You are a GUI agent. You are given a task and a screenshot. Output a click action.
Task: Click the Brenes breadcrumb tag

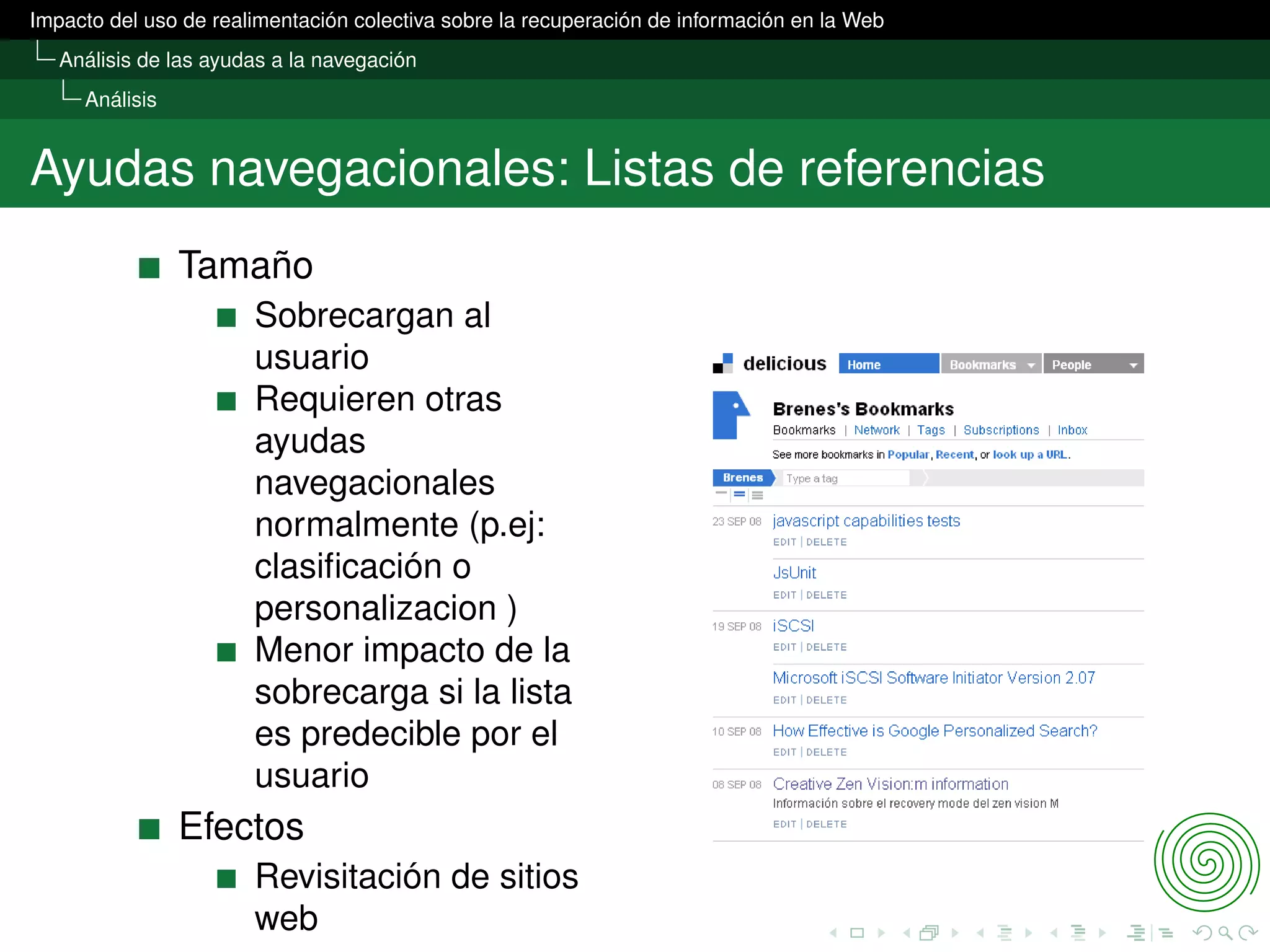[x=743, y=478]
